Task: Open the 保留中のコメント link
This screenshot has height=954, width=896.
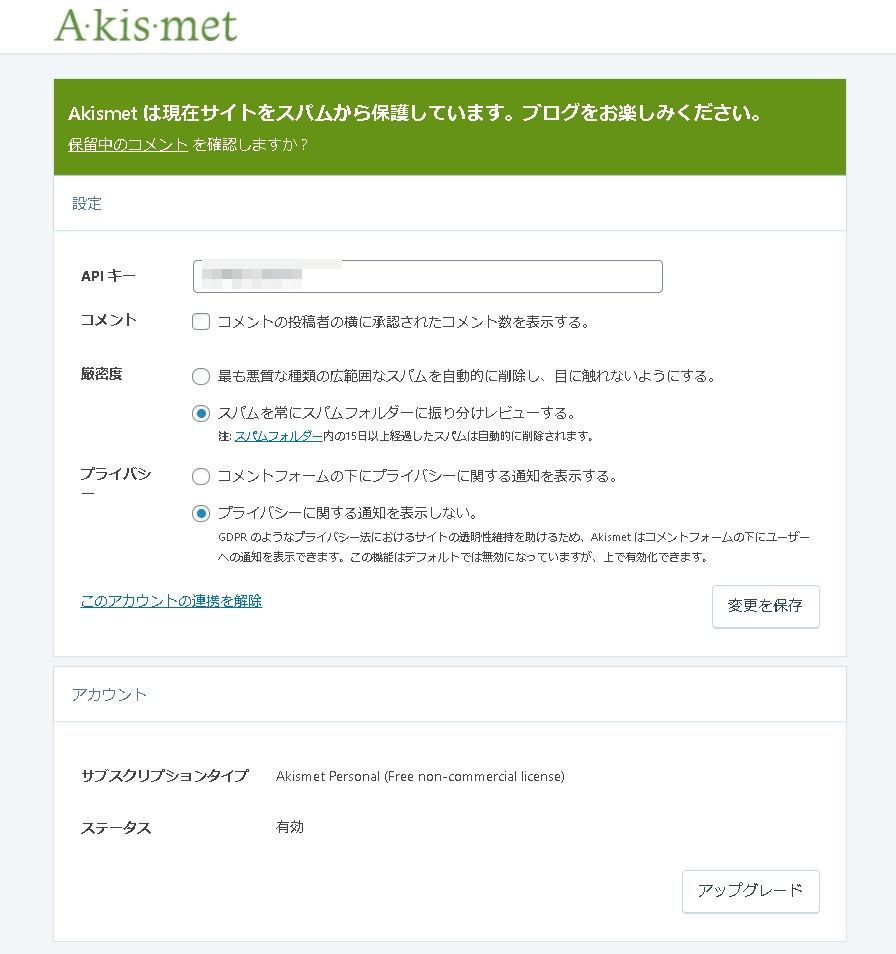Action: coord(128,144)
